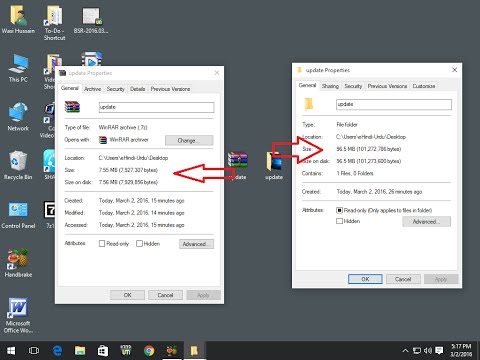Viewport: 480px width, 360px height.
Task: Open the Windows Store taskbar icon
Action: tap(103, 351)
